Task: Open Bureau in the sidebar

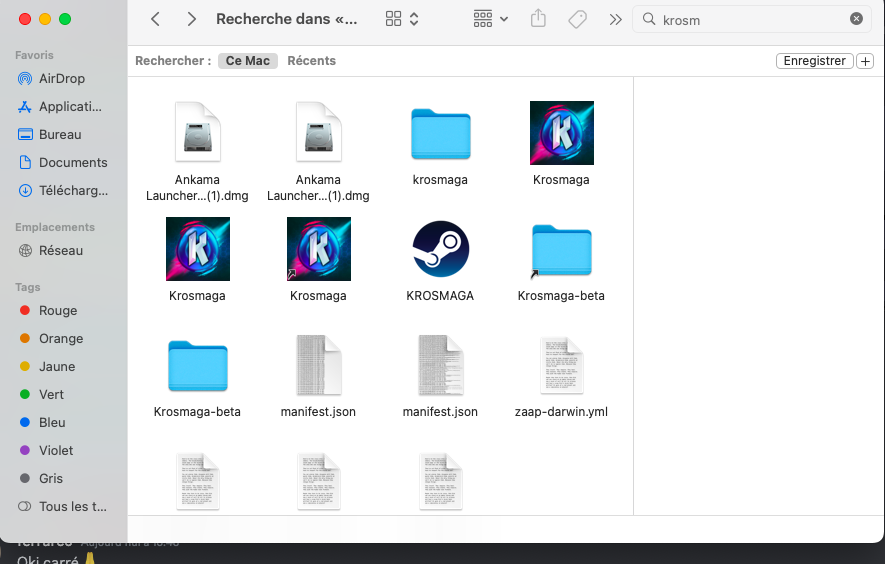Action: [62, 134]
